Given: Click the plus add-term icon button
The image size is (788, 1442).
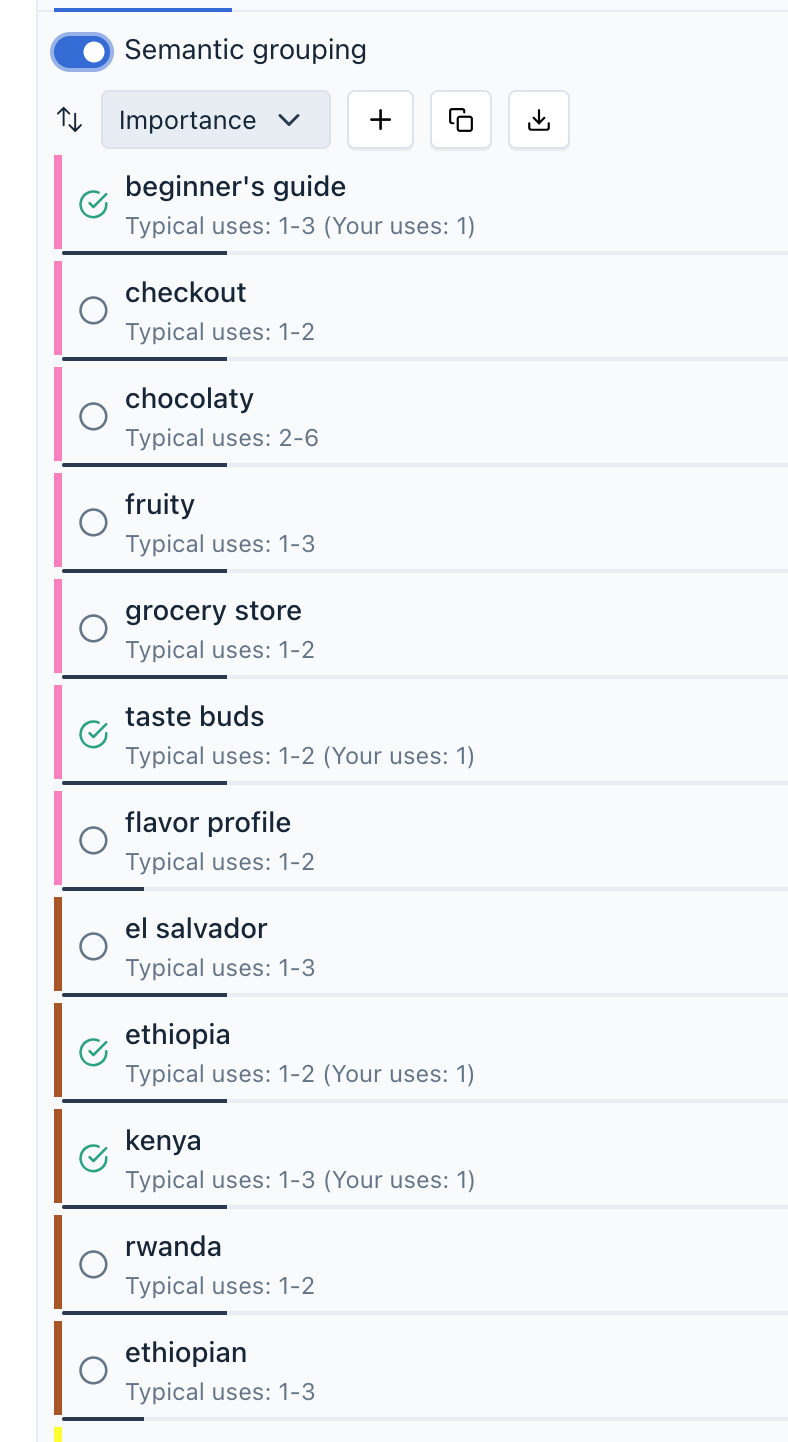Looking at the screenshot, I should [x=380, y=120].
